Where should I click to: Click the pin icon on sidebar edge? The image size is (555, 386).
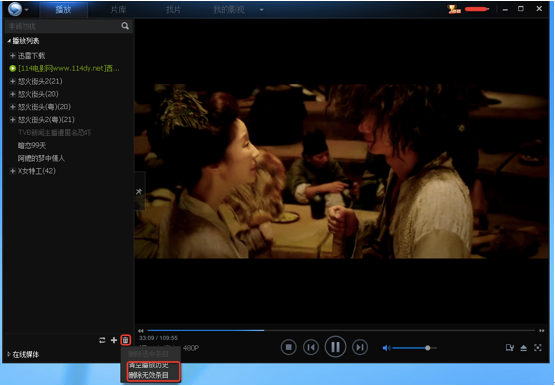click(139, 191)
